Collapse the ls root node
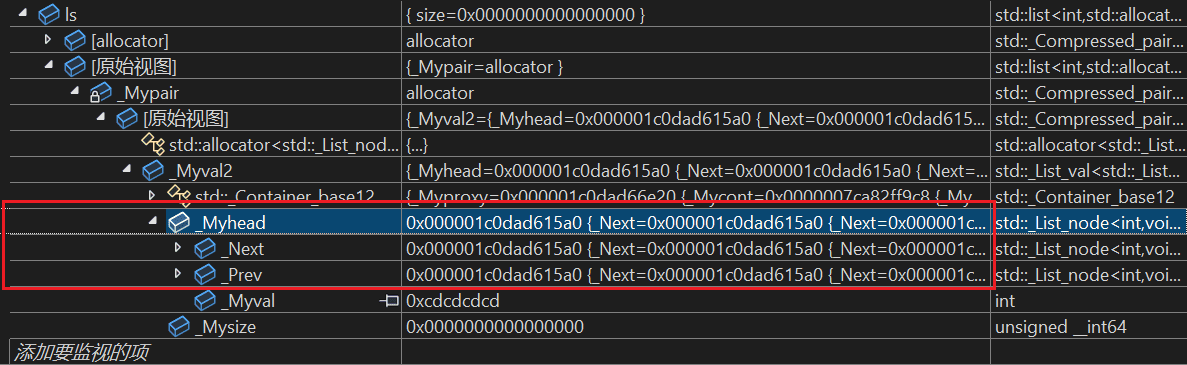 [x=21, y=13]
